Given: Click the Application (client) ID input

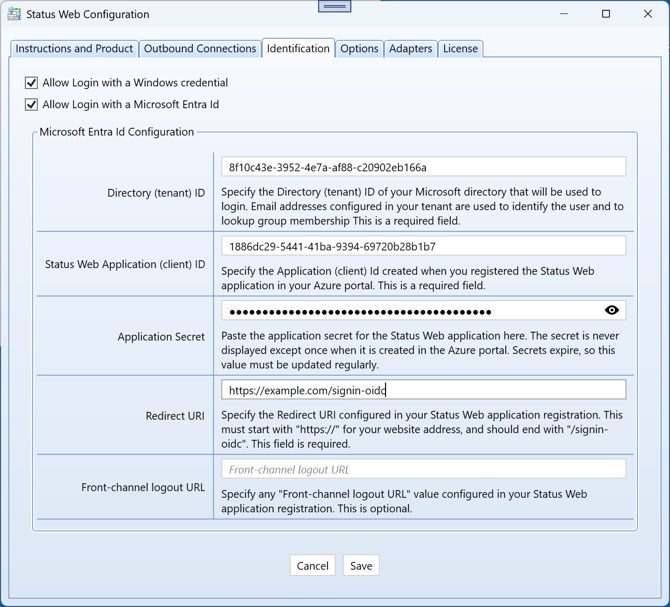Looking at the screenshot, I should pyautogui.click(x=423, y=246).
